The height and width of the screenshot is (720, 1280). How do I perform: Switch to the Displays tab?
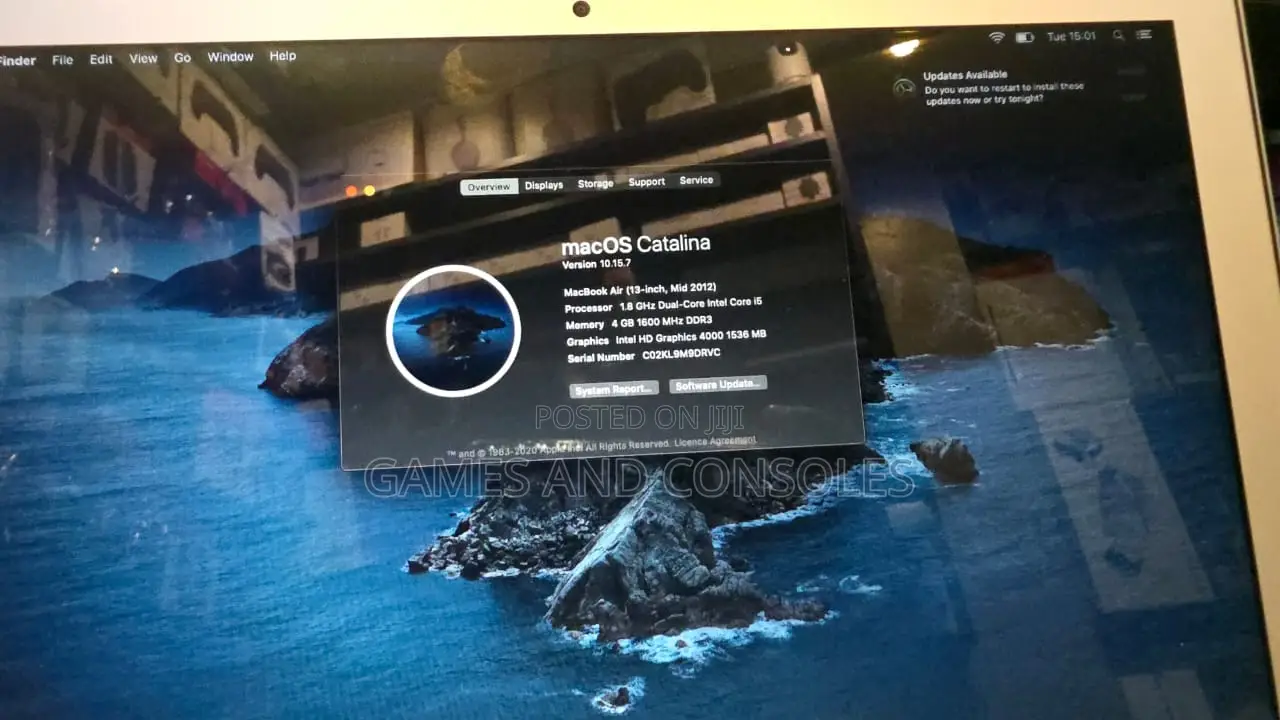click(544, 185)
